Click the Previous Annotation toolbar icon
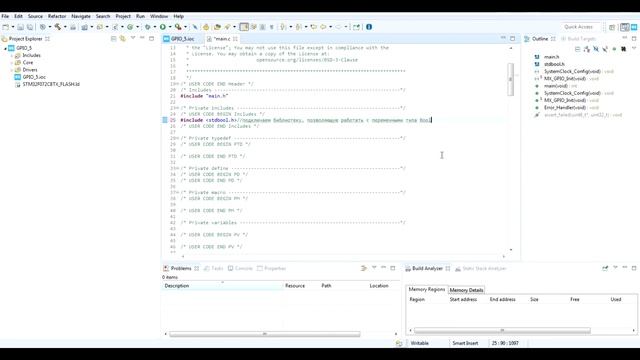Image resolution: width=640 pixels, height=360 pixels. pyautogui.click(x=298, y=27)
